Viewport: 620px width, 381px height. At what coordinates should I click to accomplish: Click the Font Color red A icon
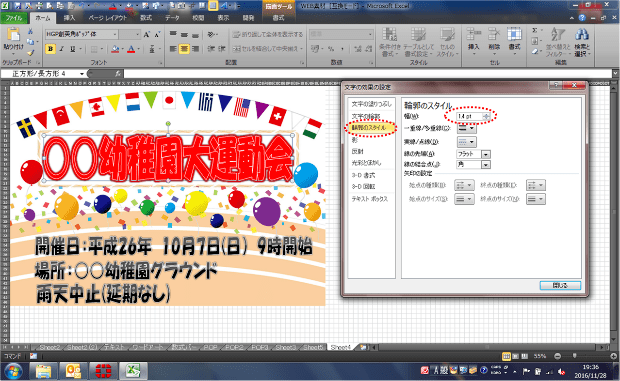(131, 49)
